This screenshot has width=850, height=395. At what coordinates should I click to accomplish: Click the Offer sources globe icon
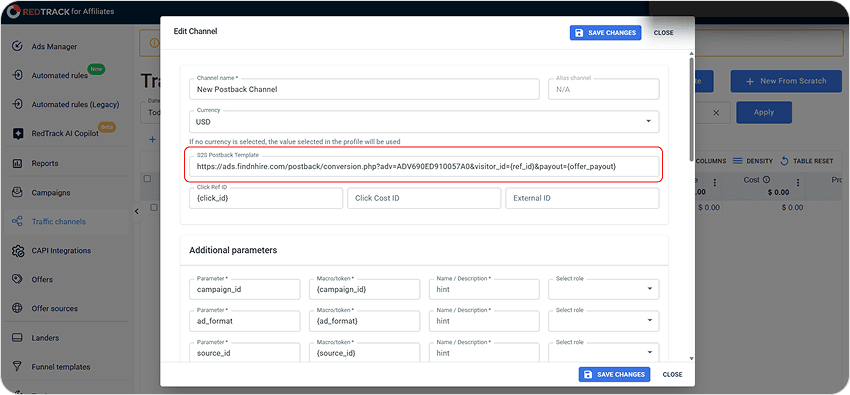point(17,308)
